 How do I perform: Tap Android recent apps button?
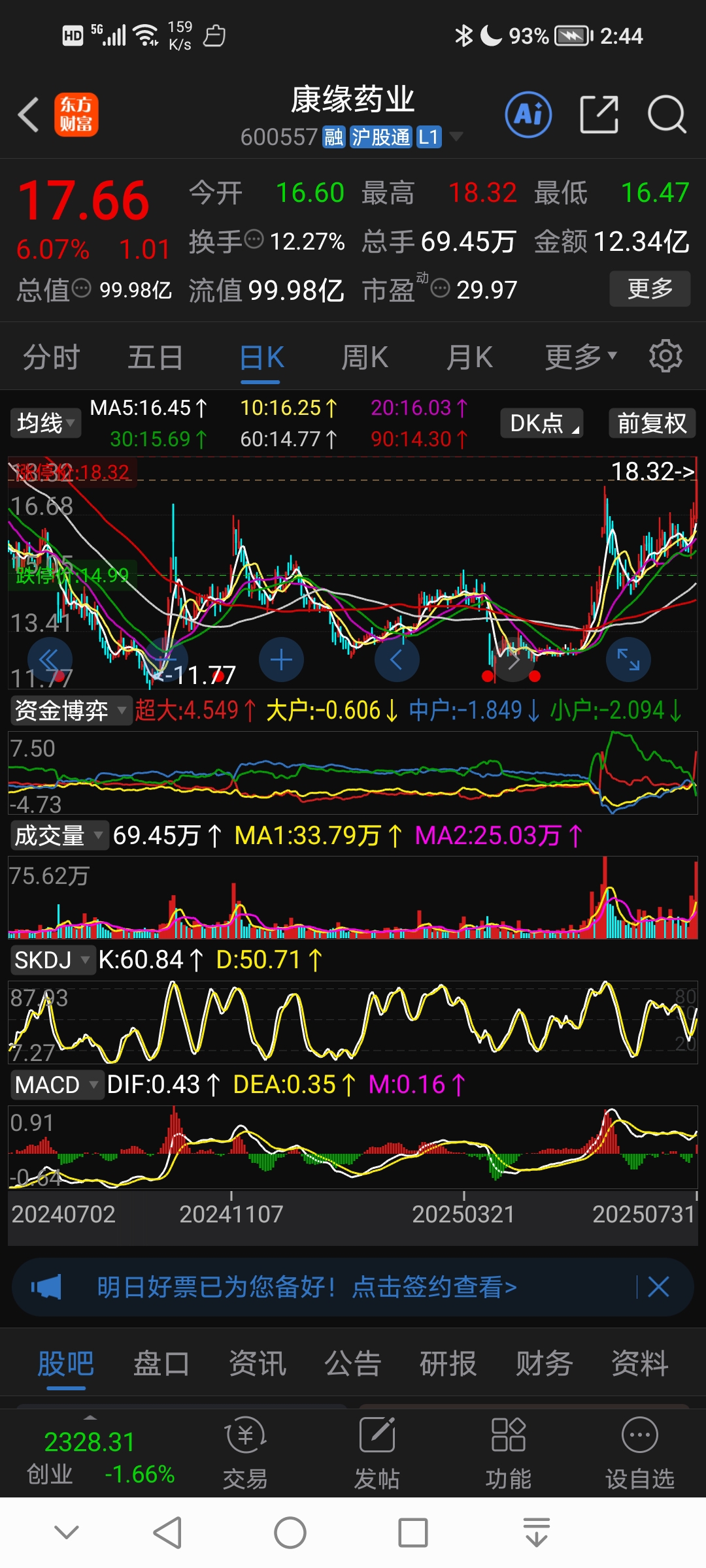pos(413,1533)
